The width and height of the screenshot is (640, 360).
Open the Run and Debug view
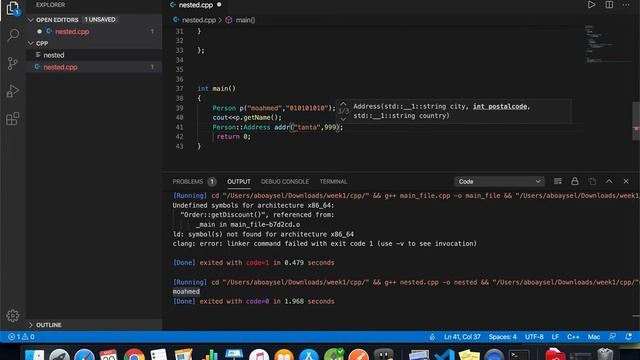coord(13,91)
